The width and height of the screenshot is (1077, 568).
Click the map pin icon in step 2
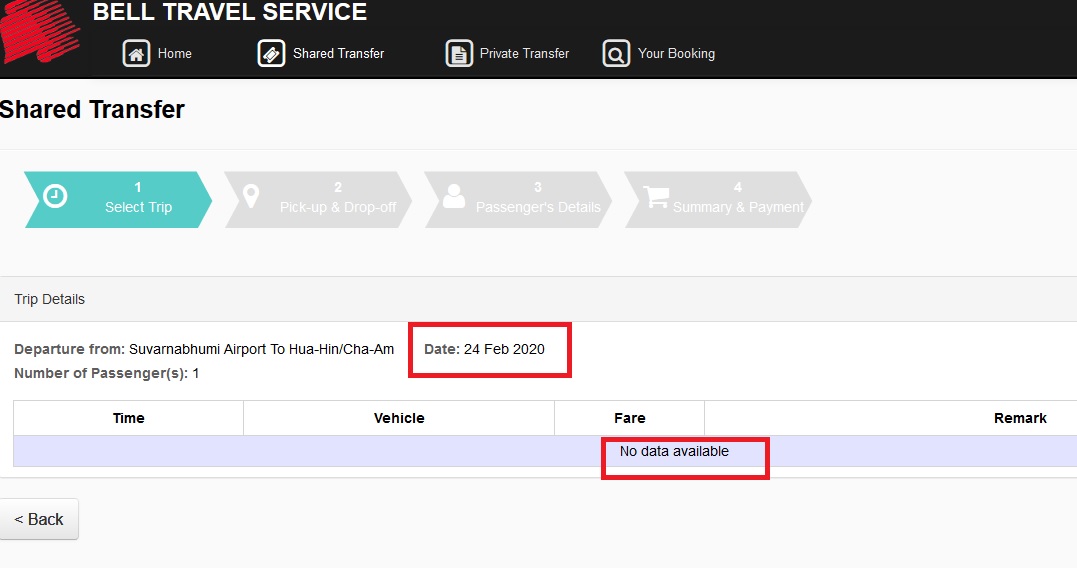251,196
